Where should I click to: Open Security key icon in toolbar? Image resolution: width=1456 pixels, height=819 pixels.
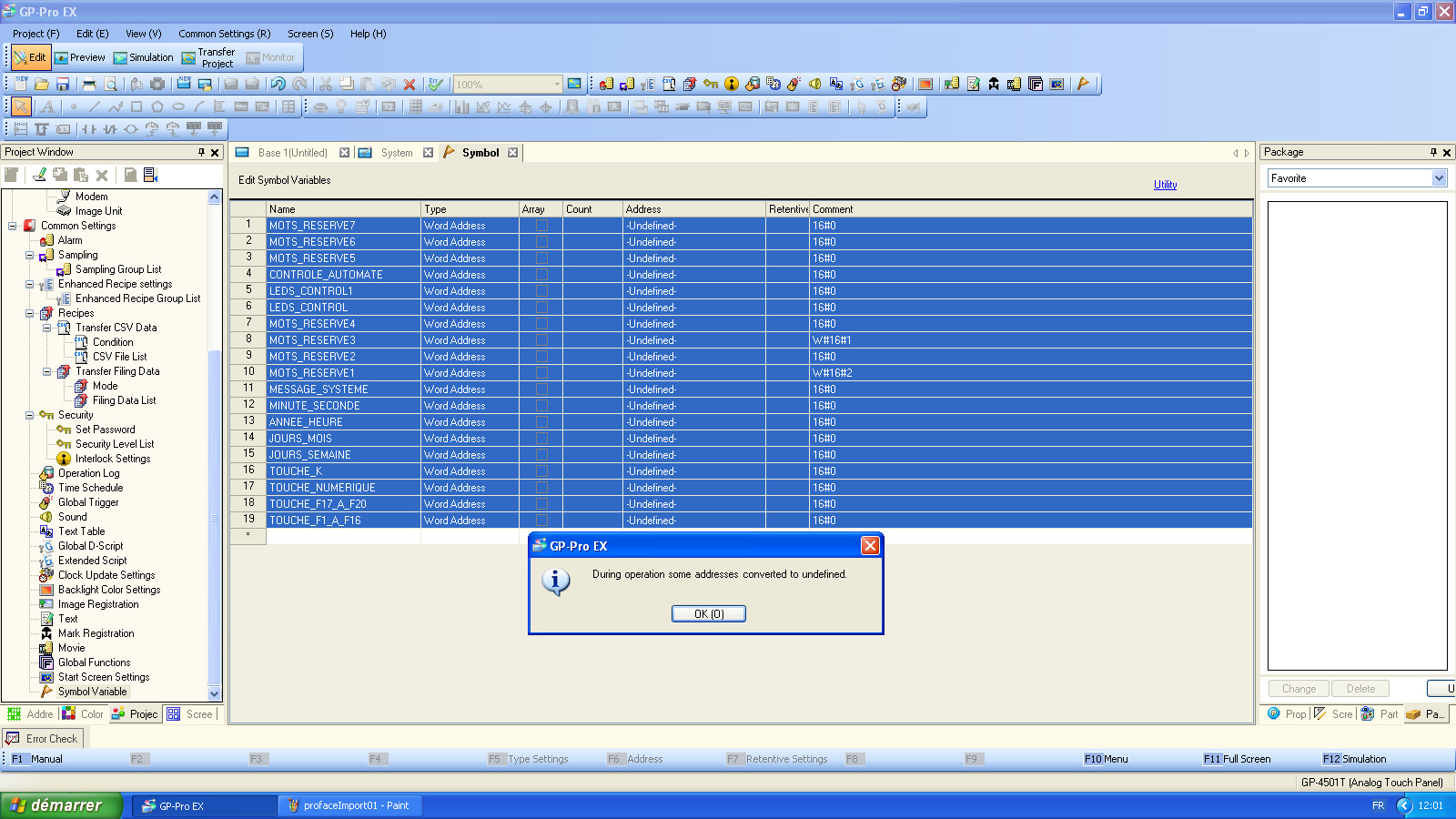click(711, 85)
